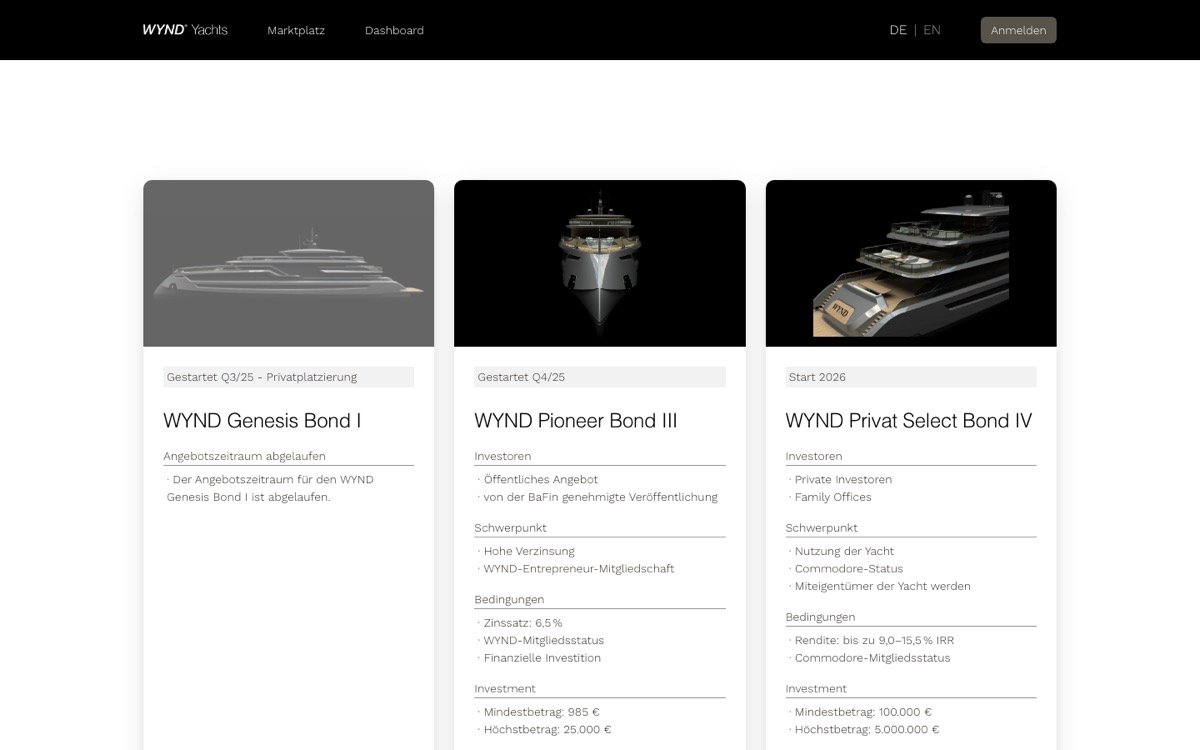Select the WYND Genesis Bond I title
Image resolution: width=1200 pixels, height=750 pixels.
pos(262,421)
